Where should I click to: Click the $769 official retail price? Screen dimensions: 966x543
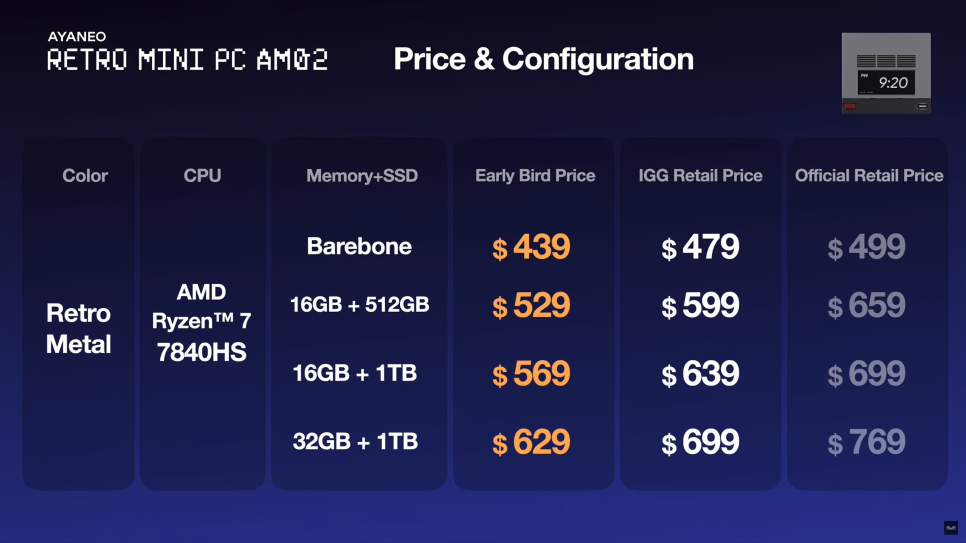pyautogui.click(x=866, y=443)
